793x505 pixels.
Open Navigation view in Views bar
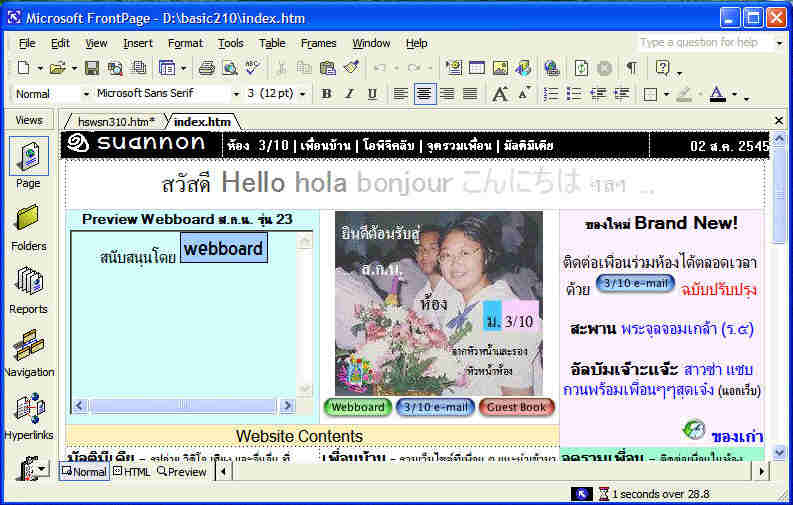(29, 353)
